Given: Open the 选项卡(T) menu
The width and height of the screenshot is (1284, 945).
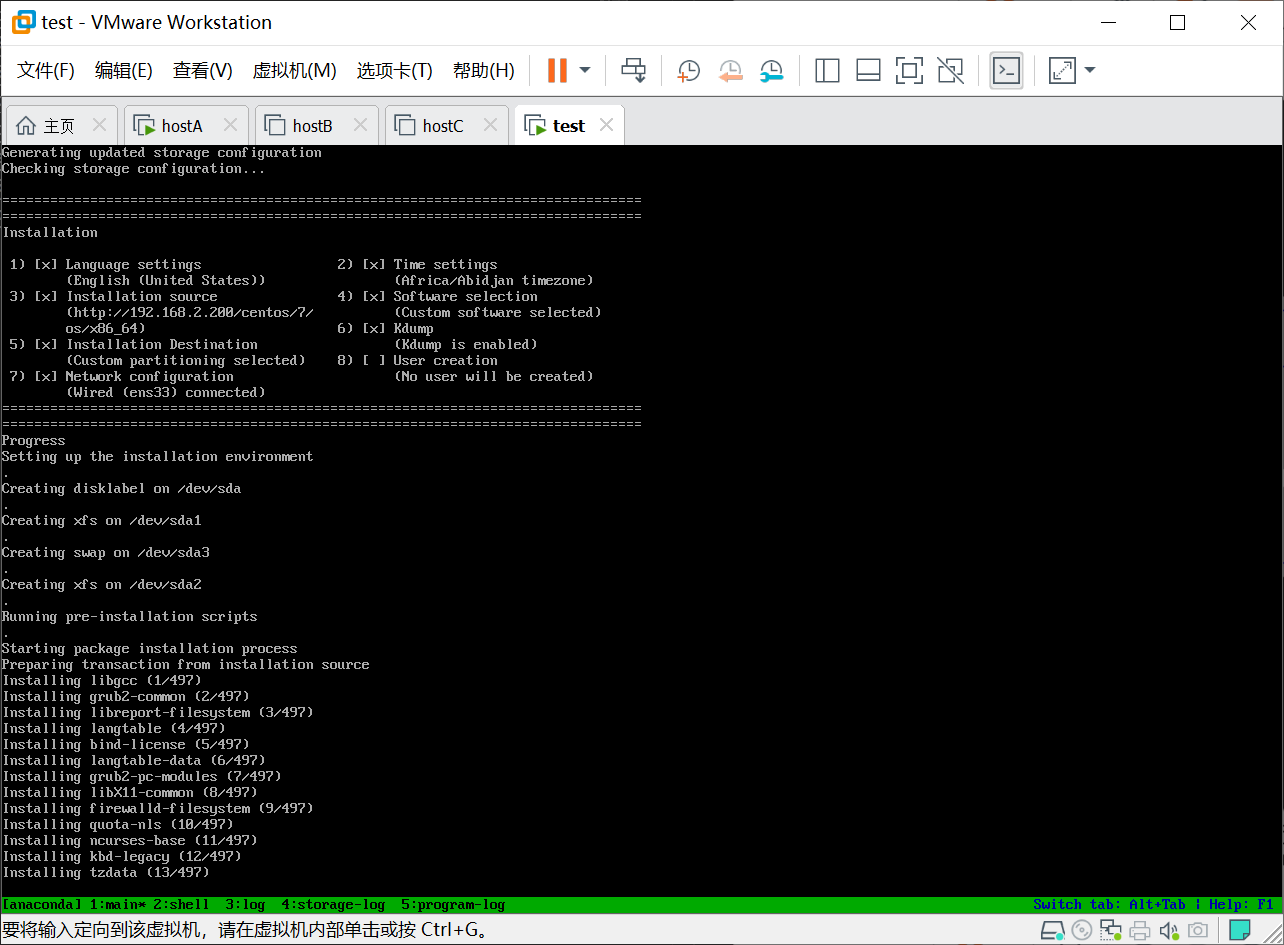Looking at the screenshot, I should 395,70.
